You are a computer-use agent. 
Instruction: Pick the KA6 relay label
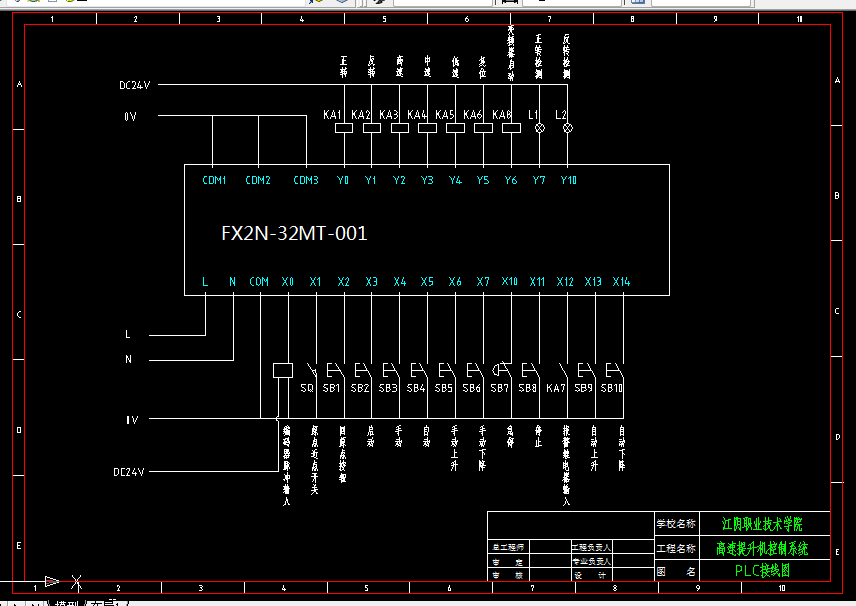click(472, 115)
